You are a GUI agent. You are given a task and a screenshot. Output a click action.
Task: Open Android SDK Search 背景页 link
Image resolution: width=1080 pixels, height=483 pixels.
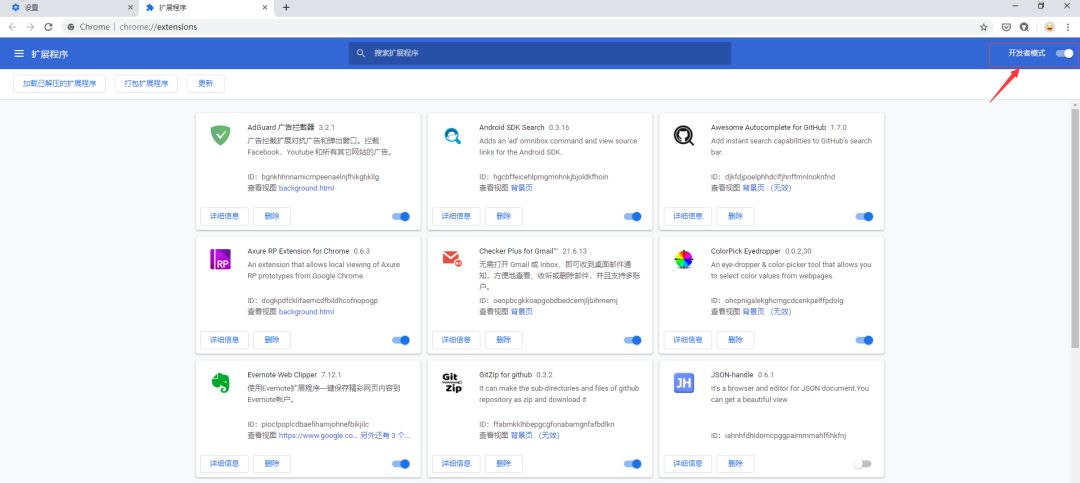click(521, 187)
